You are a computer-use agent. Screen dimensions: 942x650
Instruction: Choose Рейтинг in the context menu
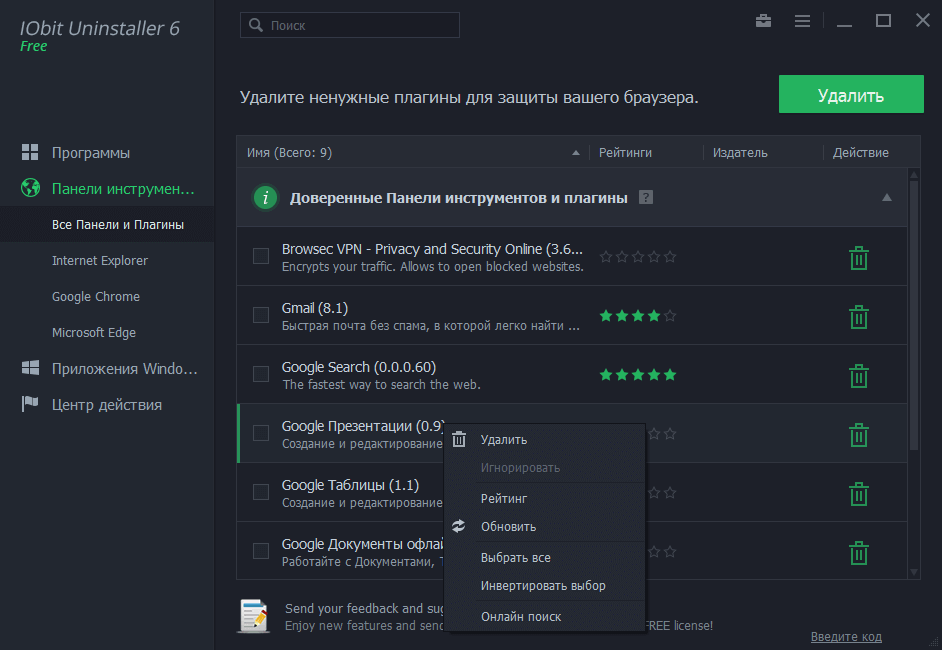[x=544, y=498]
